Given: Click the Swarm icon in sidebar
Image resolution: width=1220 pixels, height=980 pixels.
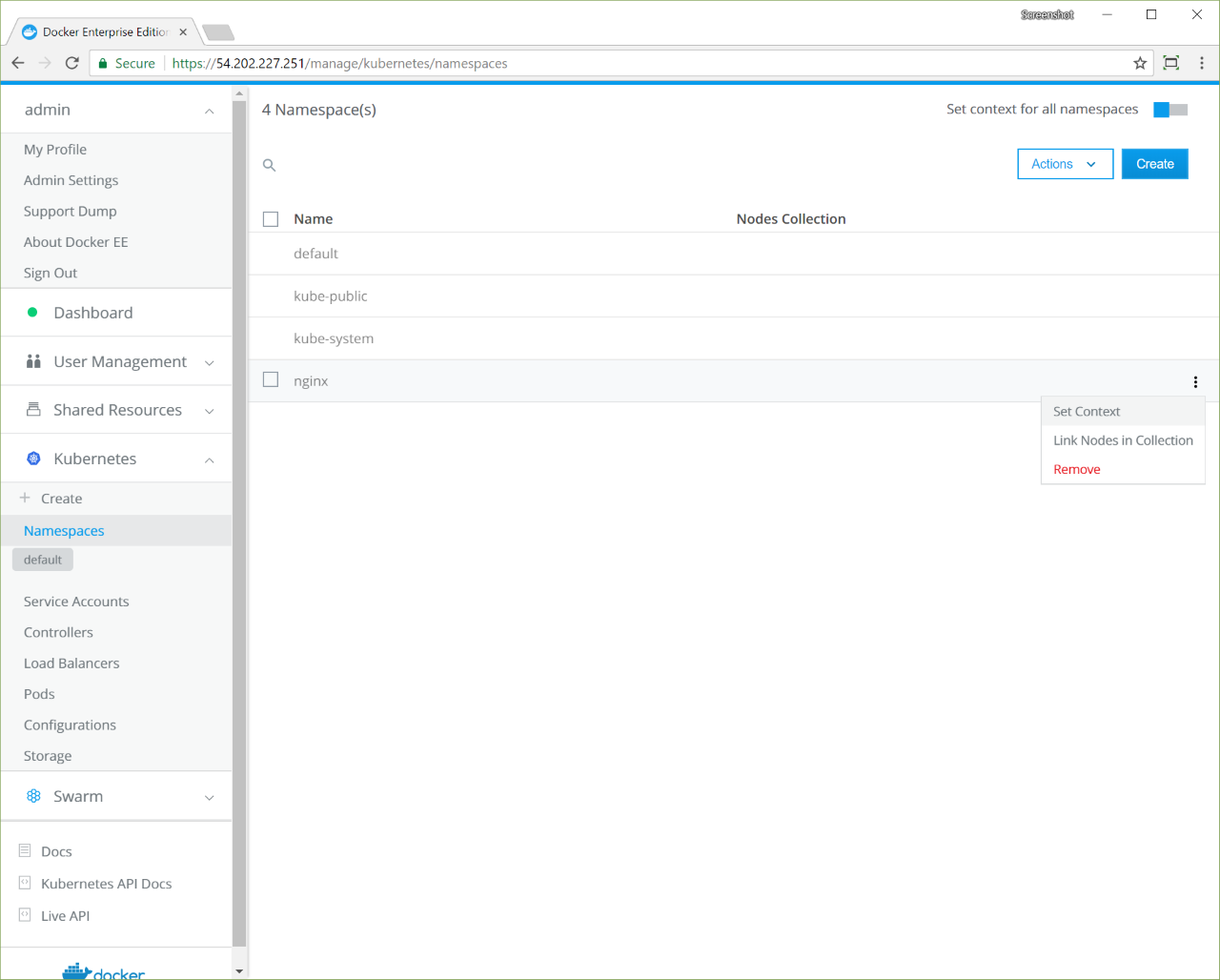Looking at the screenshot, I should pyautogui.click(x=33, y=796).
